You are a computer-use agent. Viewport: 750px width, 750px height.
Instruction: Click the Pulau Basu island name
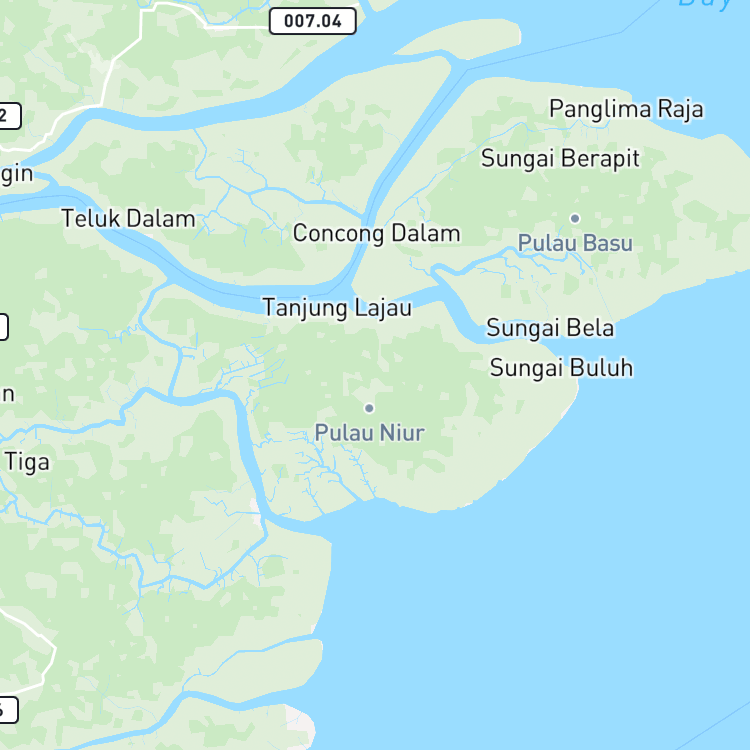click(x=575, y=243)
